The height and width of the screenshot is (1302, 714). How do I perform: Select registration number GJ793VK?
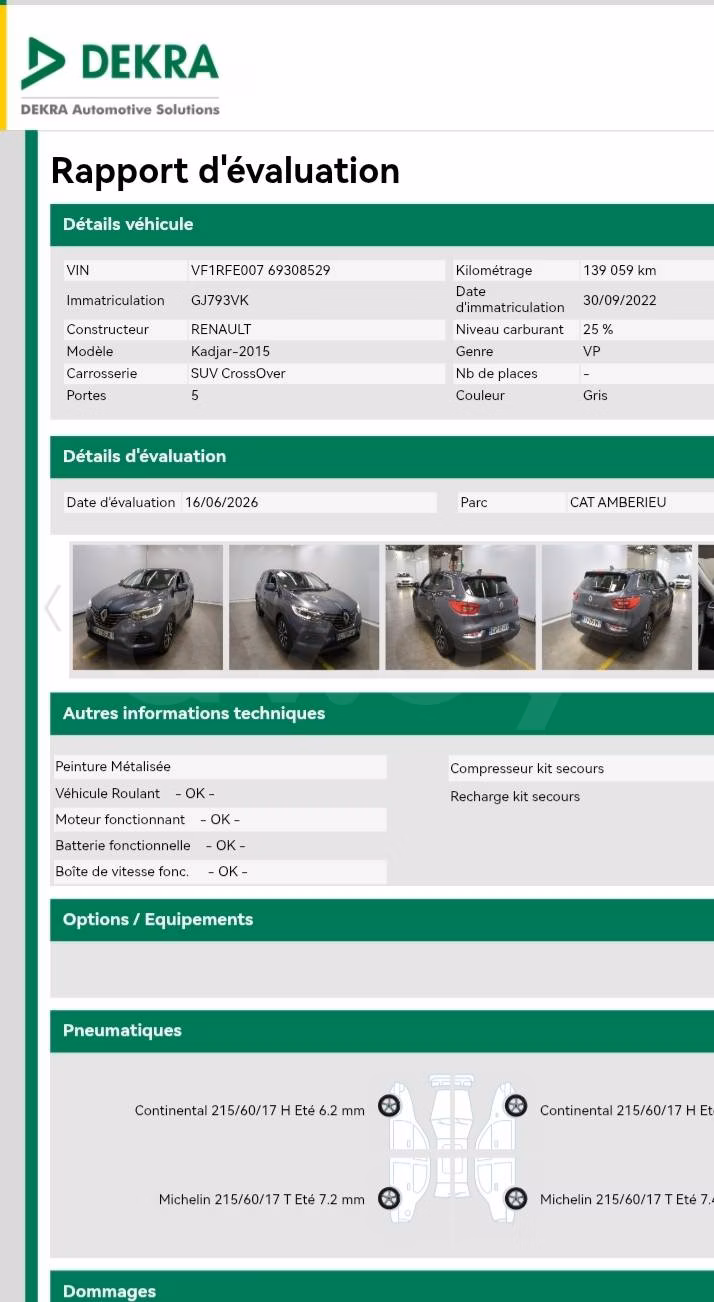(220, 300)
